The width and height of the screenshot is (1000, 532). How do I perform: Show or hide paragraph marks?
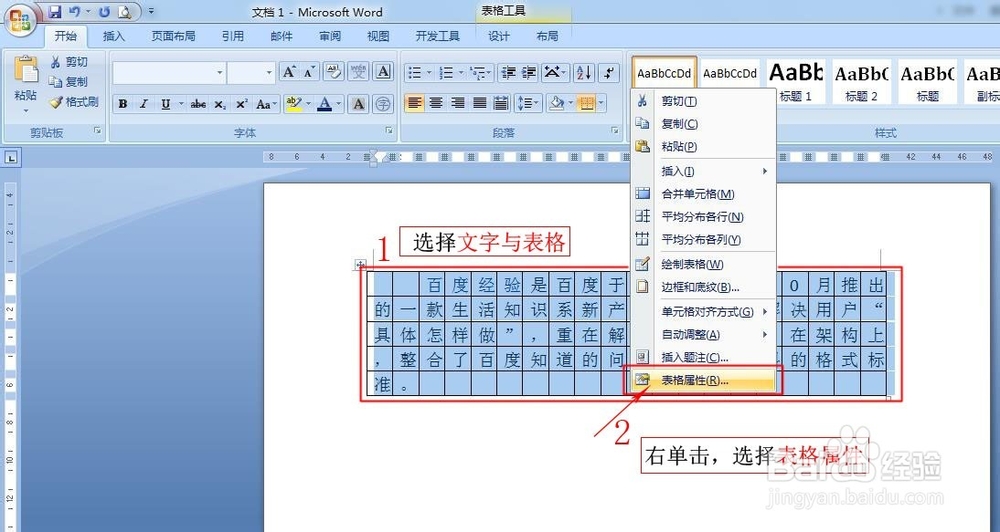(x=609, y=73)
